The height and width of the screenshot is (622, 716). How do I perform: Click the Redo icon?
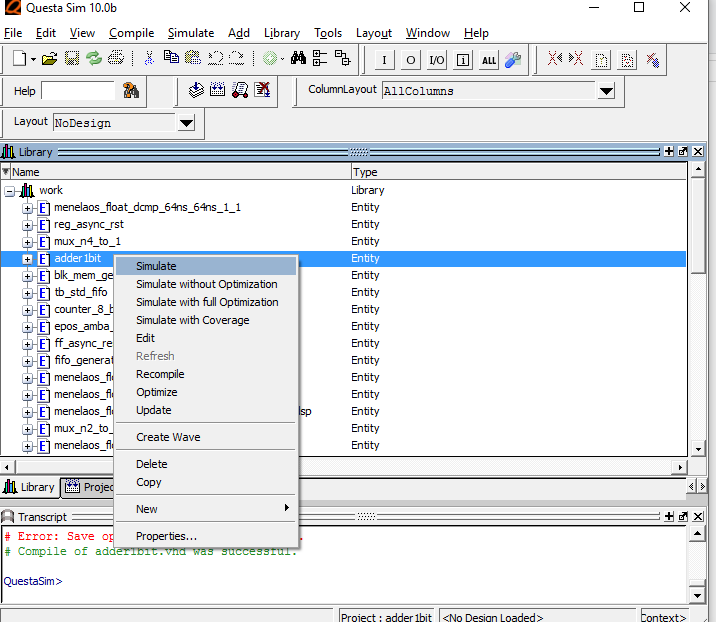tap(237, 58)
